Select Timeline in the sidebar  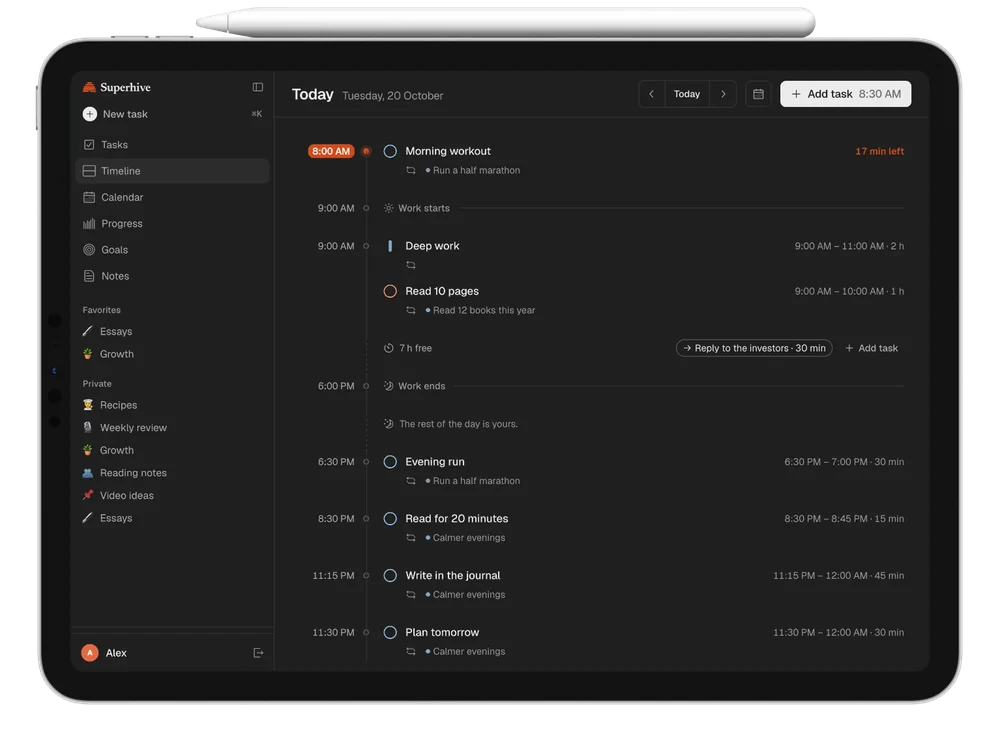coord(172,171)
